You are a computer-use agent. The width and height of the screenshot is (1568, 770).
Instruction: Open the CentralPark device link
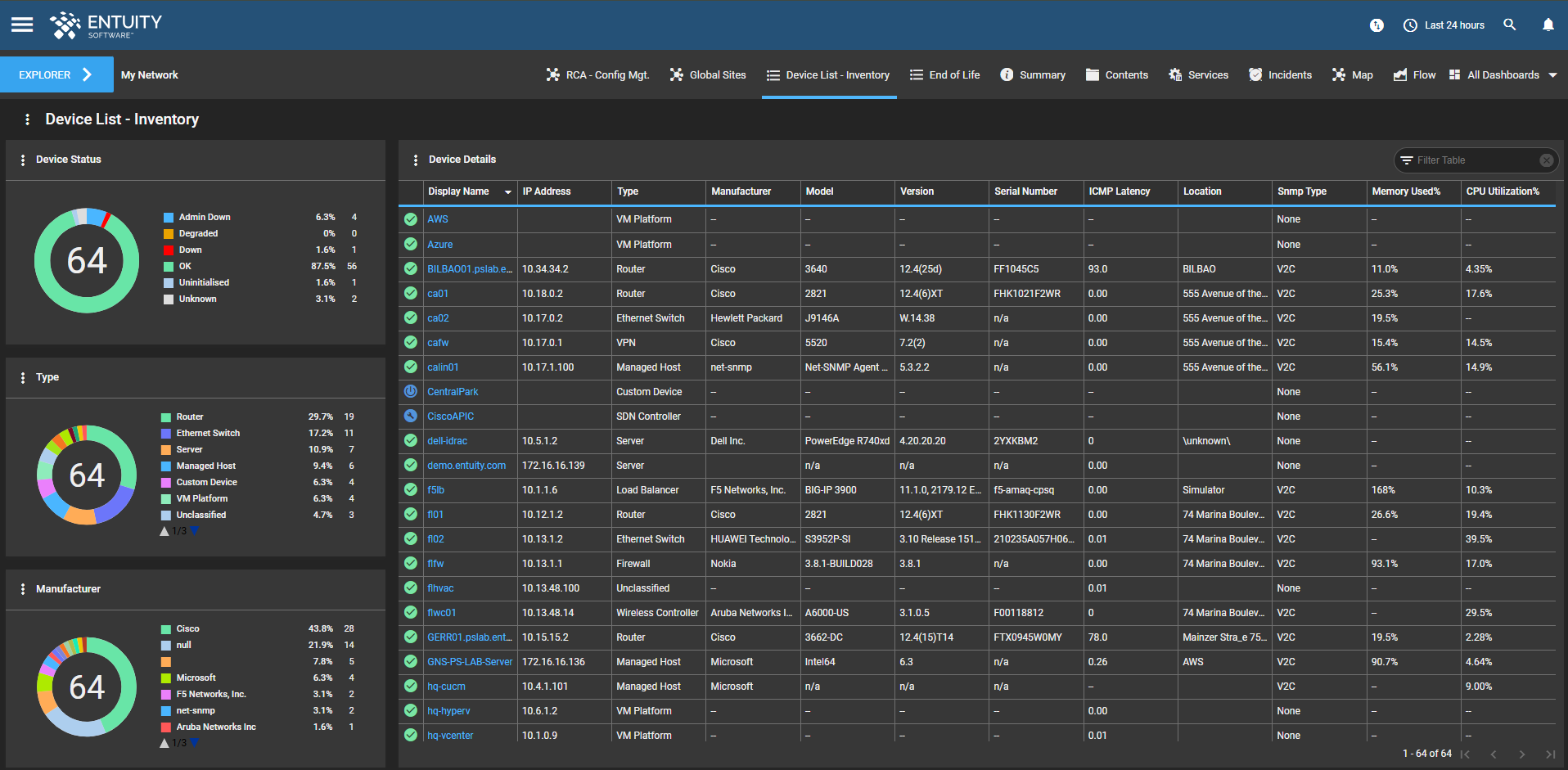click(x=453, y=392)
